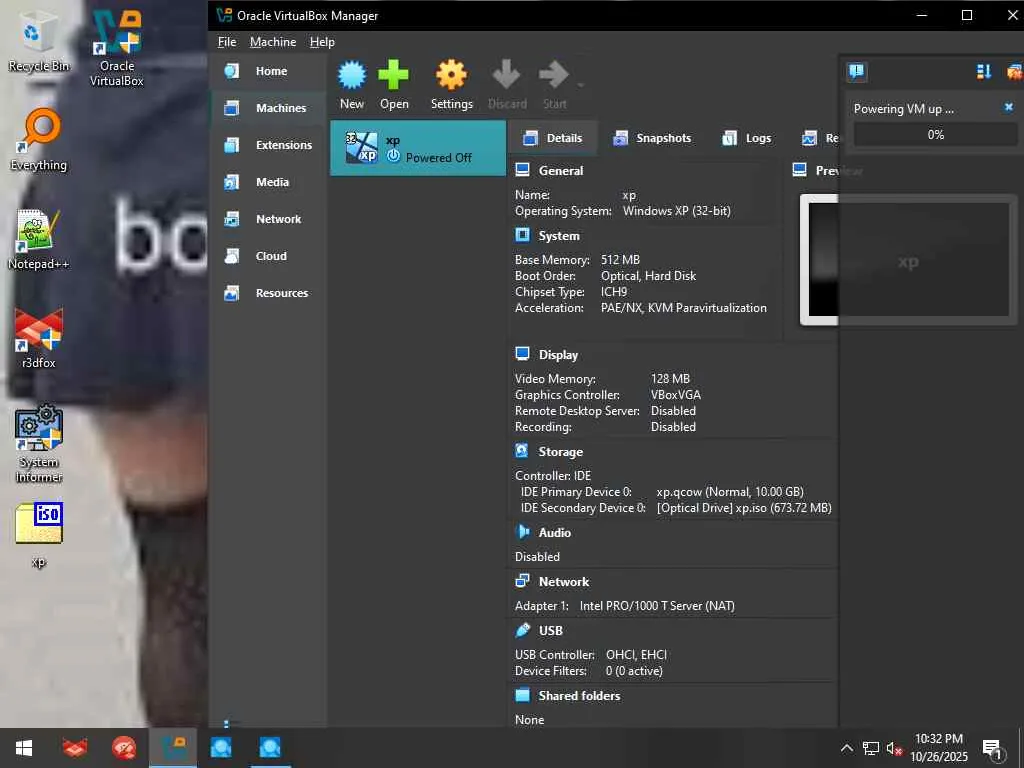Create a new VM with New button
This screenshot has height=768, width=1024.
(x=352, y=85)
